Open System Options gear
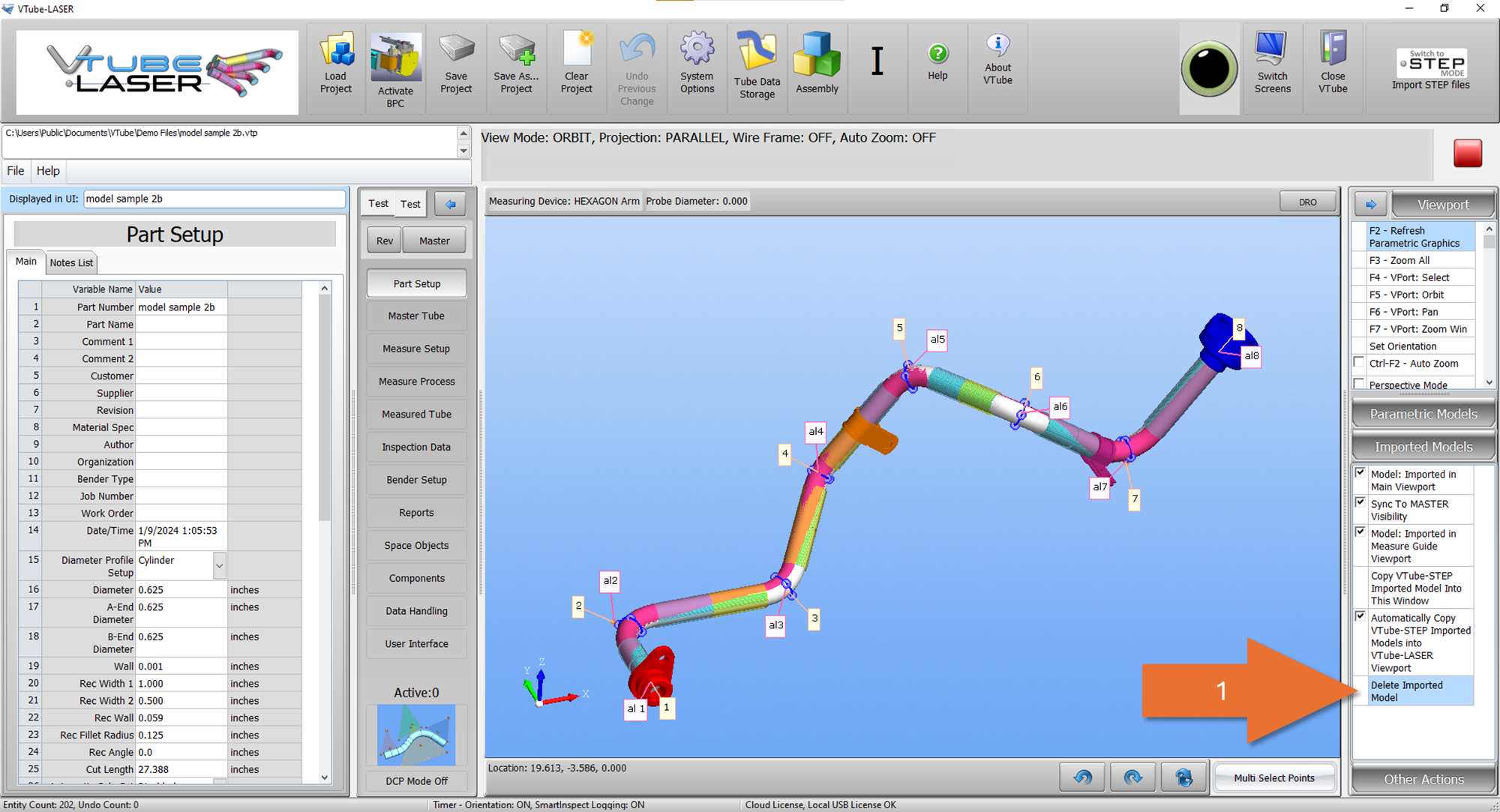Viewport: 1500px width, 812px height. (x=697, y=68)
